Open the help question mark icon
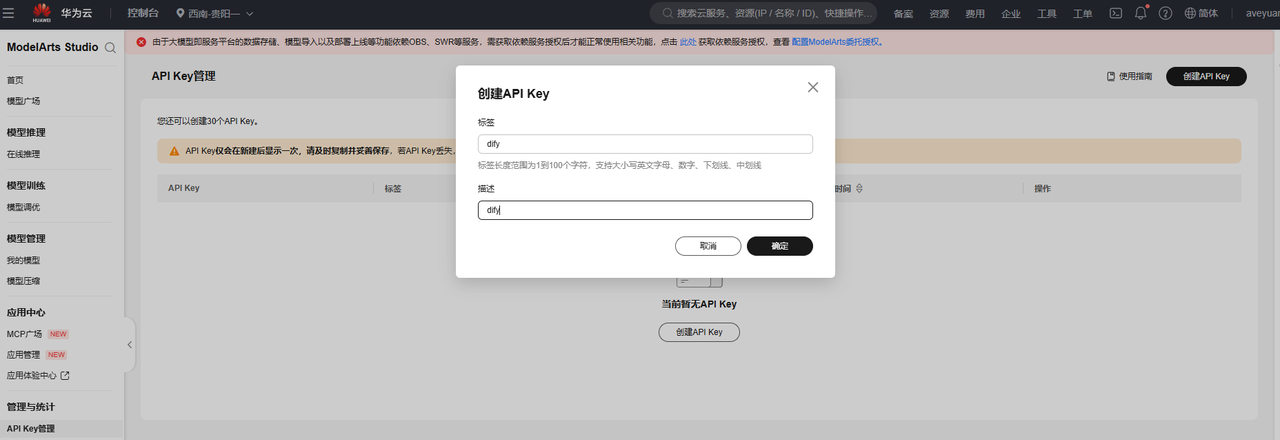 pyautogui.click(x=1165, y=14)
